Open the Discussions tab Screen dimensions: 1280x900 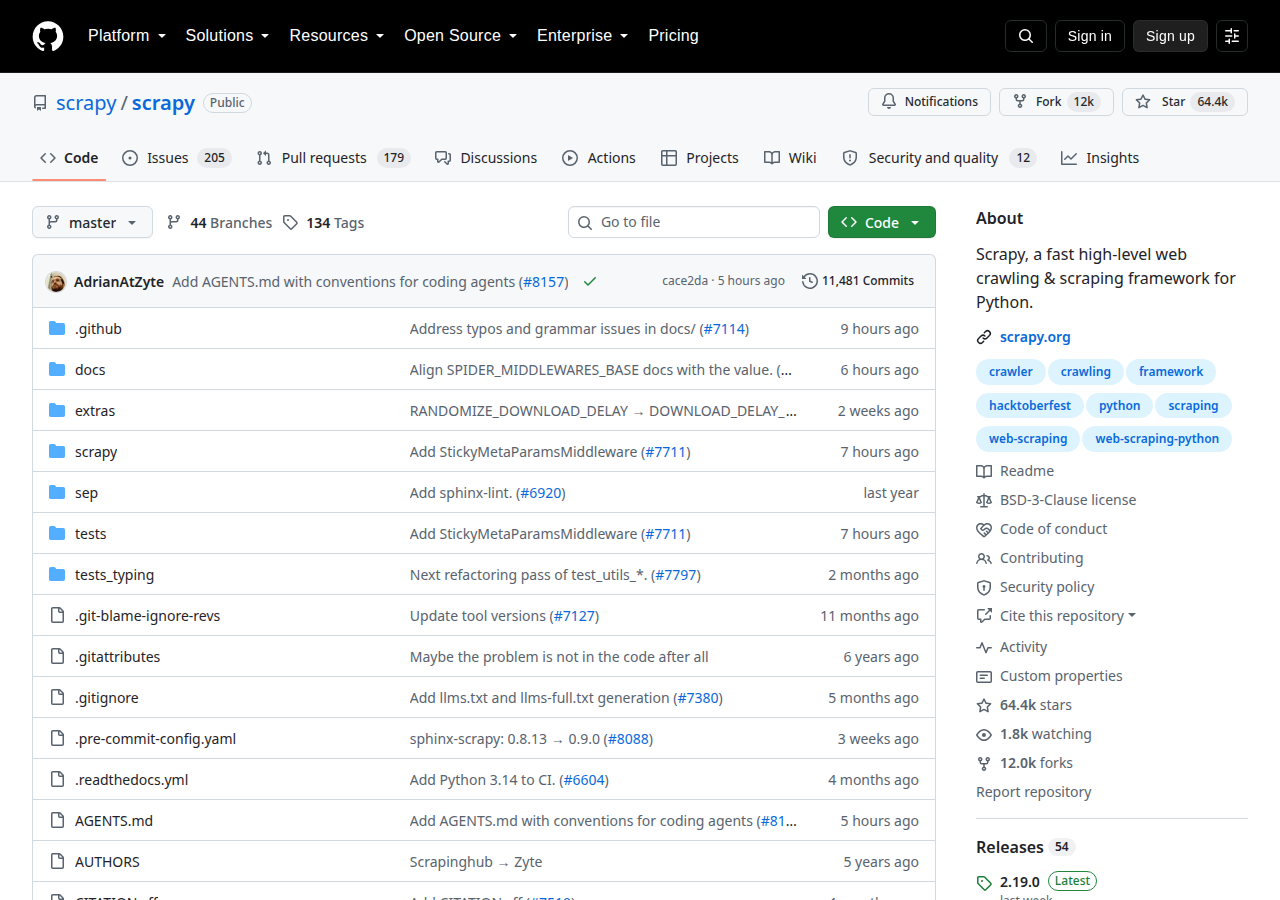pyautogui.click(x=486, y=158)
